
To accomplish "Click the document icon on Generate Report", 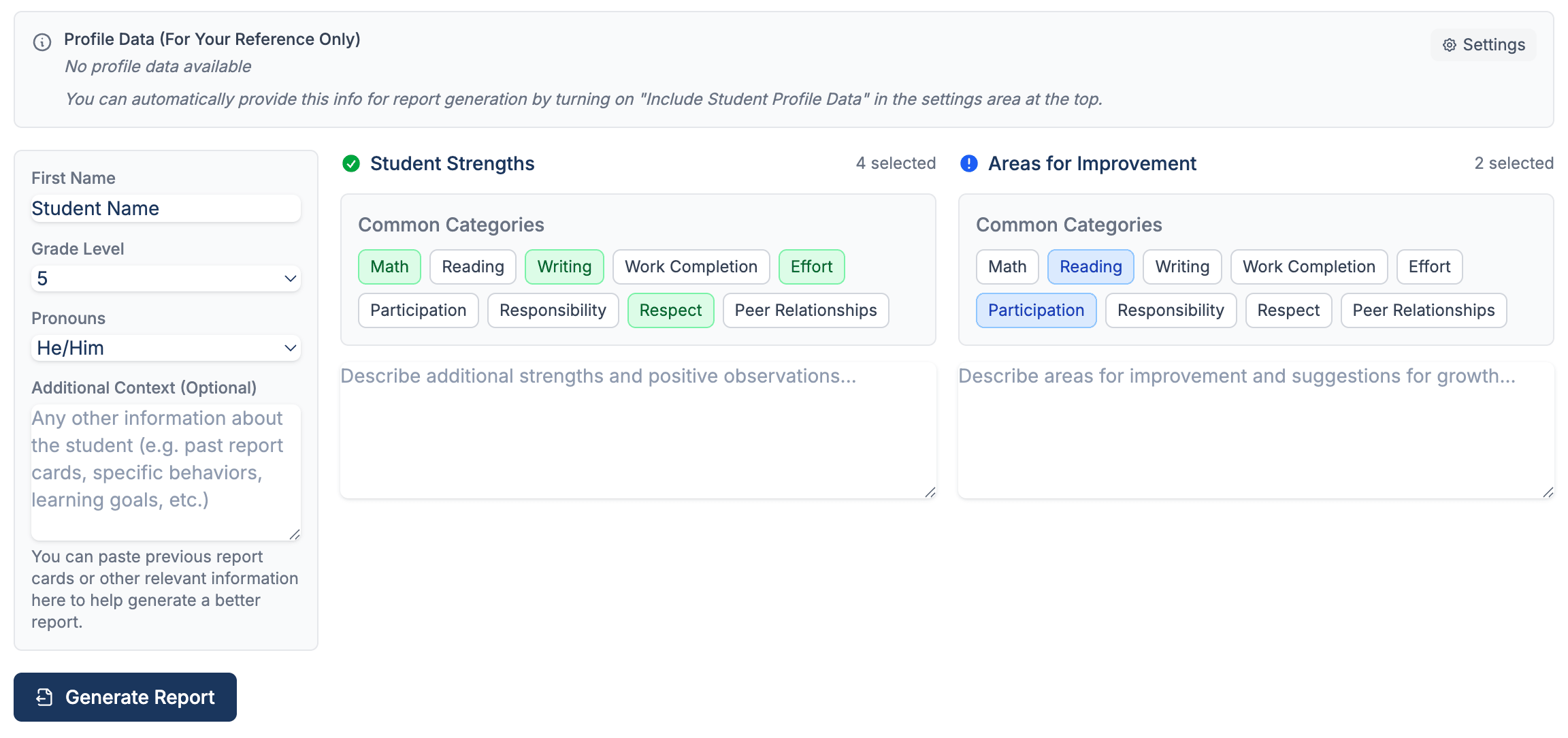I will [45, 697].
